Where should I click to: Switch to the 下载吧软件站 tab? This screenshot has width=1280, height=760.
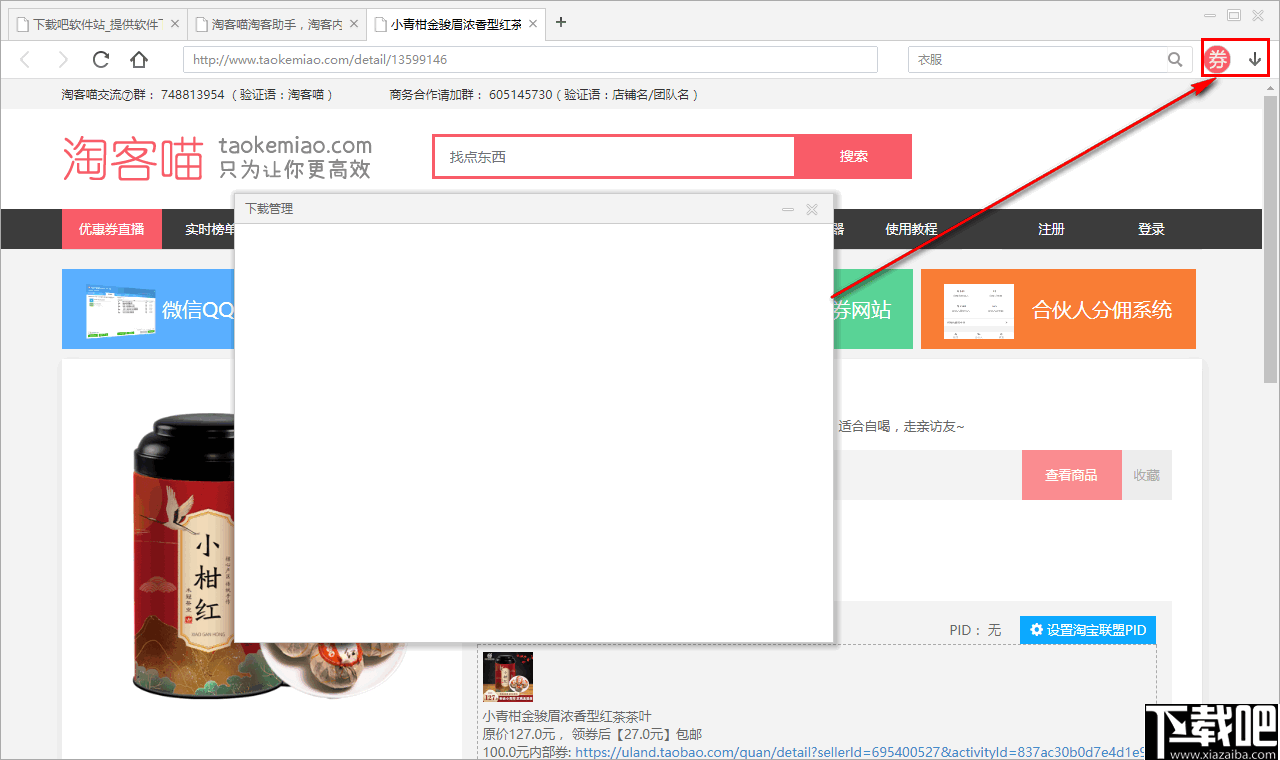(98, 23)
